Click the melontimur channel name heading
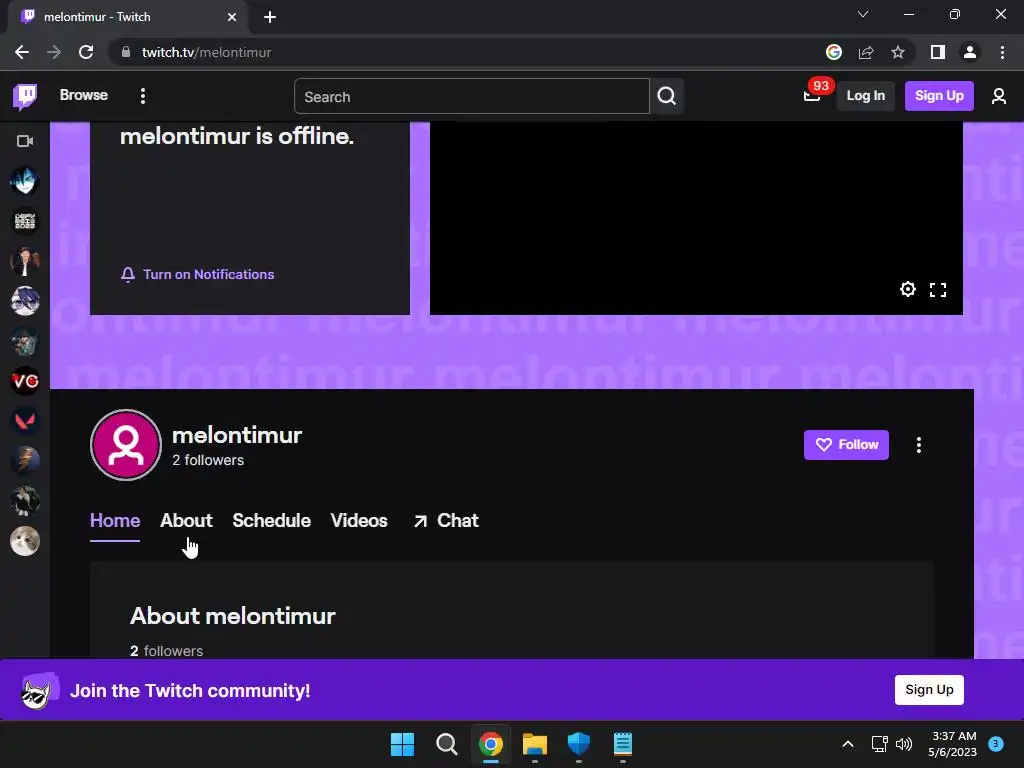 click(x=236, y=435)
